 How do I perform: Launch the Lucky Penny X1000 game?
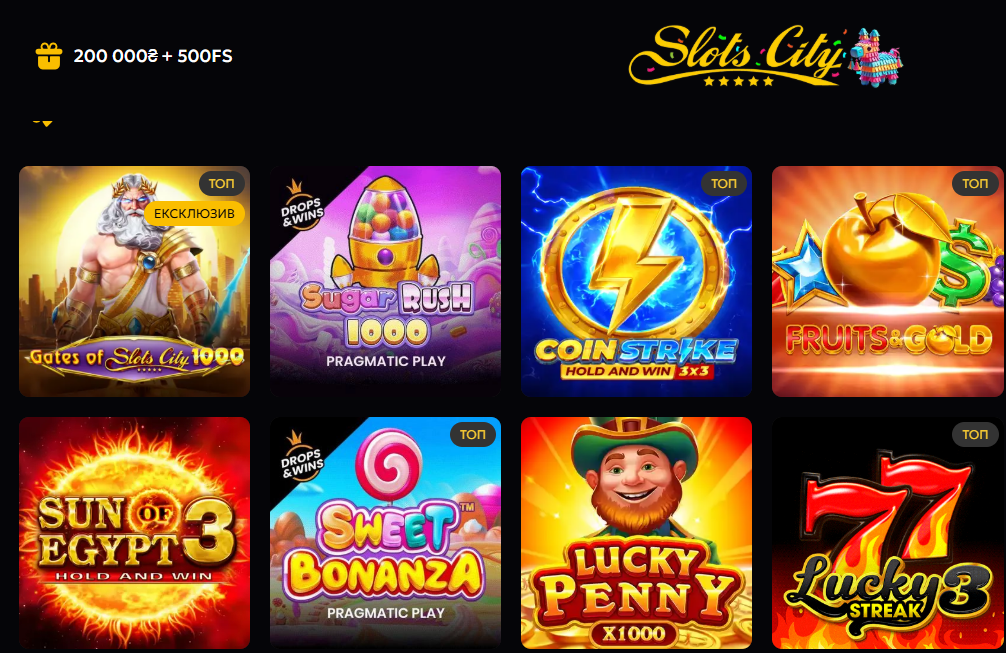636,533
